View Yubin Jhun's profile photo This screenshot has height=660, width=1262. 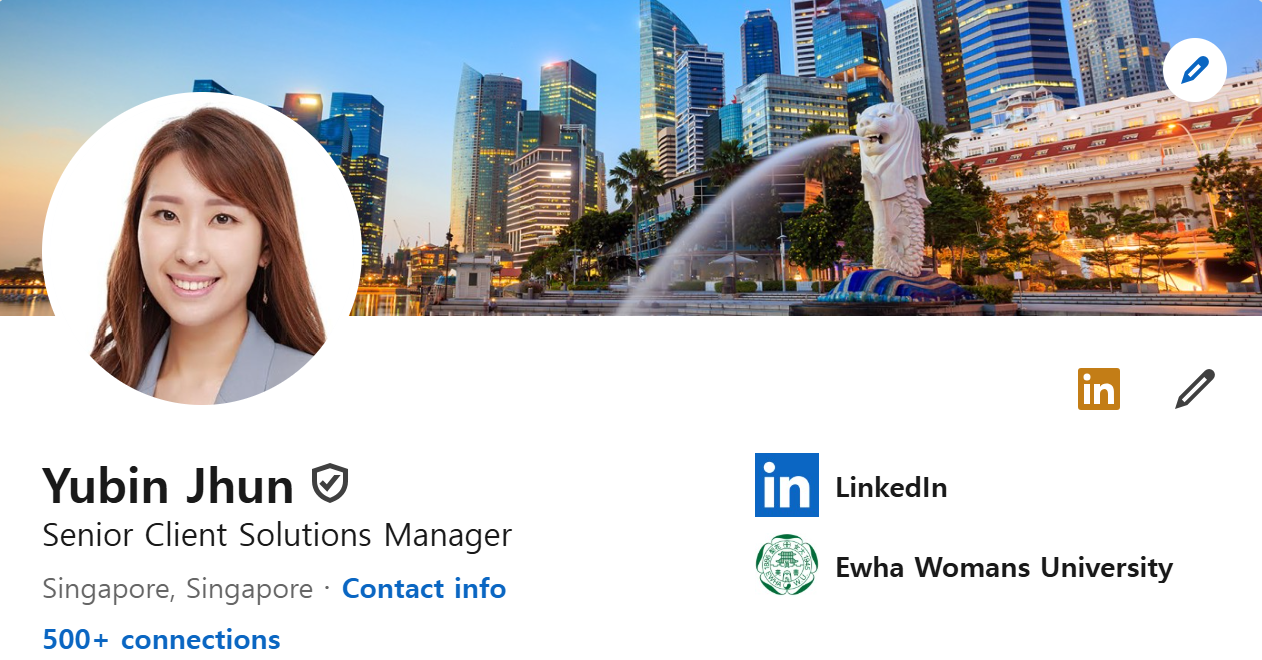click(x=202, y=249)
